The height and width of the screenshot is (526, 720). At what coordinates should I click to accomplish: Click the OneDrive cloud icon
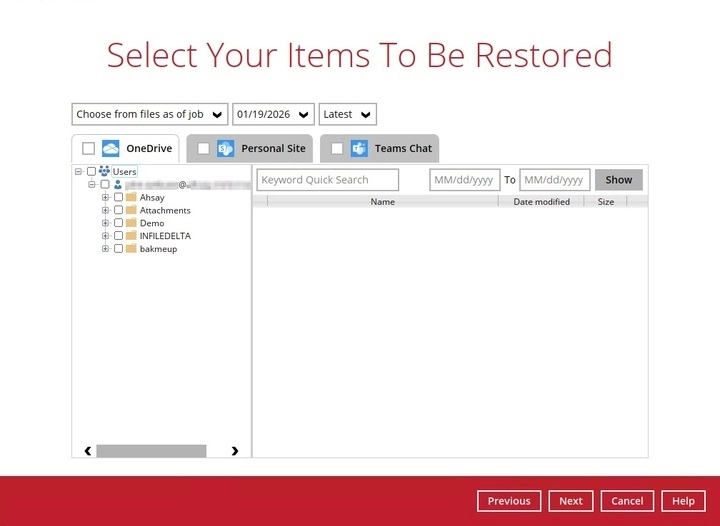click(111, 148)
